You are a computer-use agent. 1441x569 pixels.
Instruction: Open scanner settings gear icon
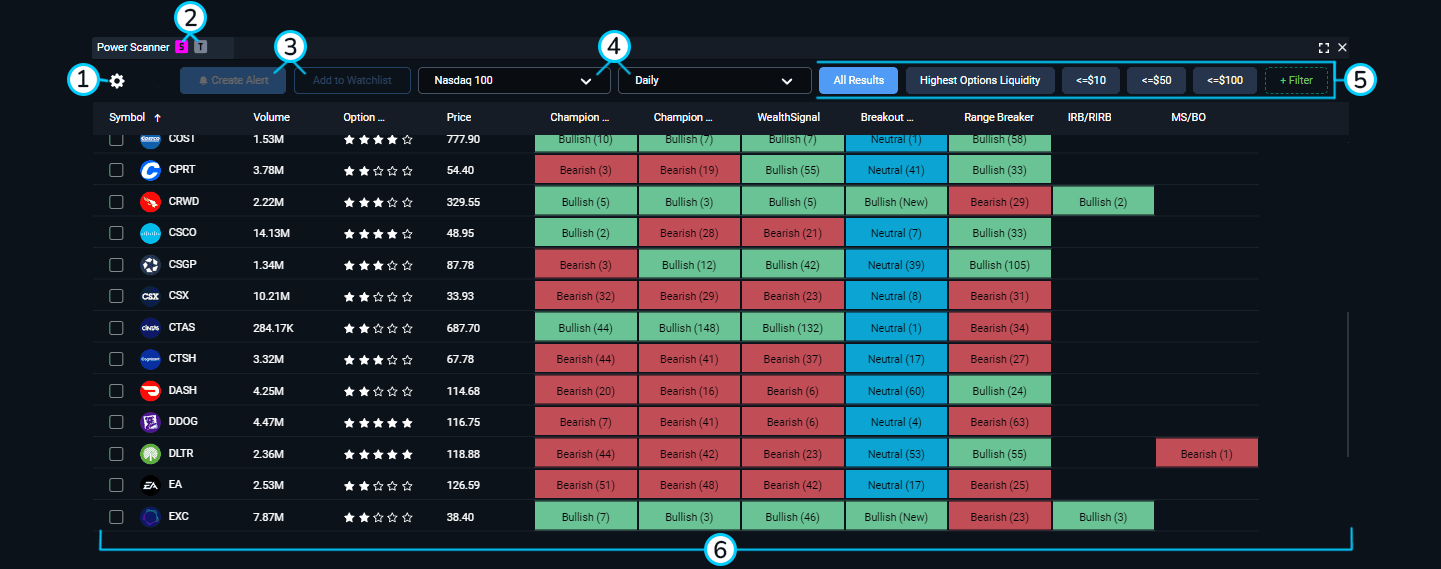click(x=117, y=81)
